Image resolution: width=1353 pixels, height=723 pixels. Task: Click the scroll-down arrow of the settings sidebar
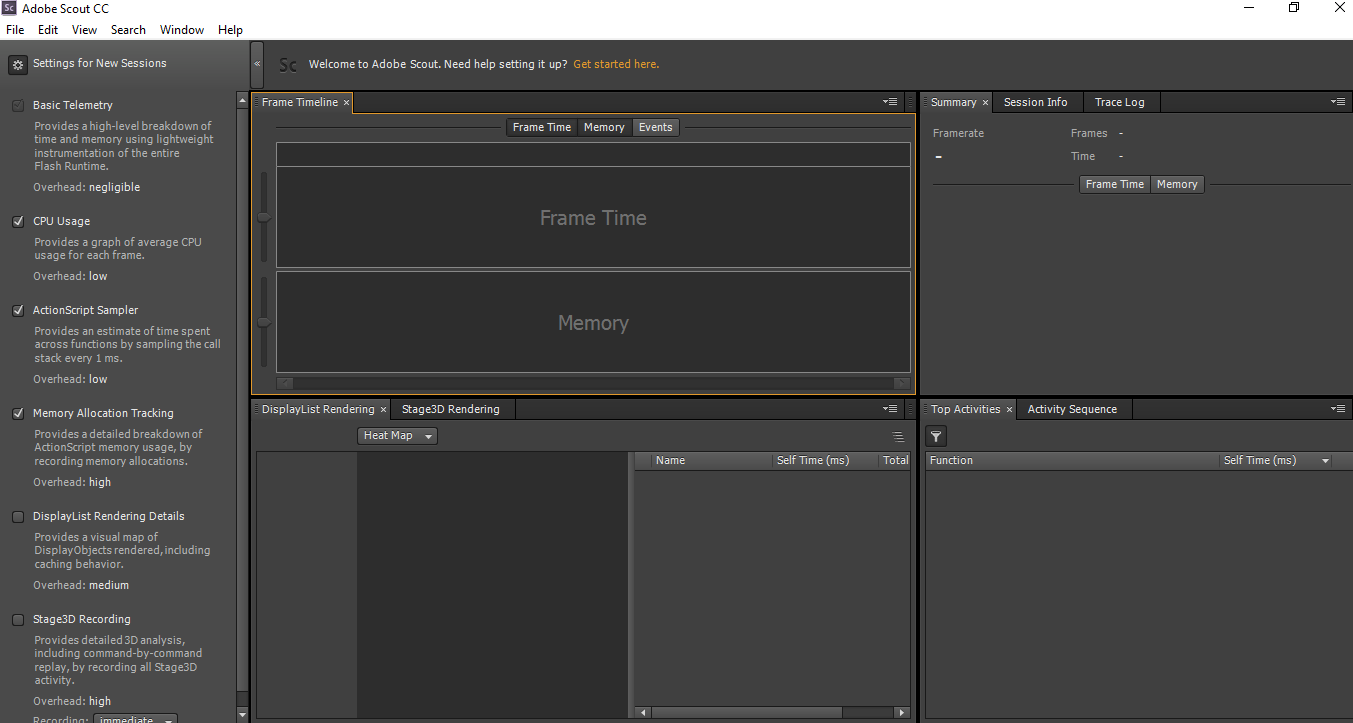click(x=242, y=714)
